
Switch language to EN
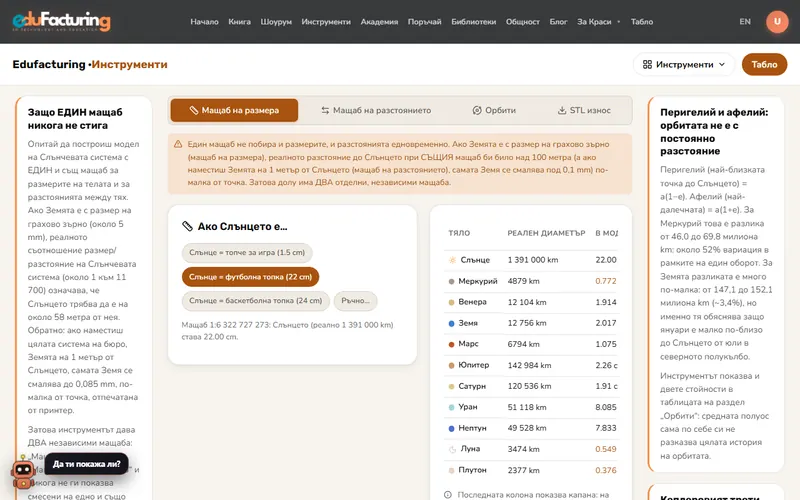coord(745,21)
